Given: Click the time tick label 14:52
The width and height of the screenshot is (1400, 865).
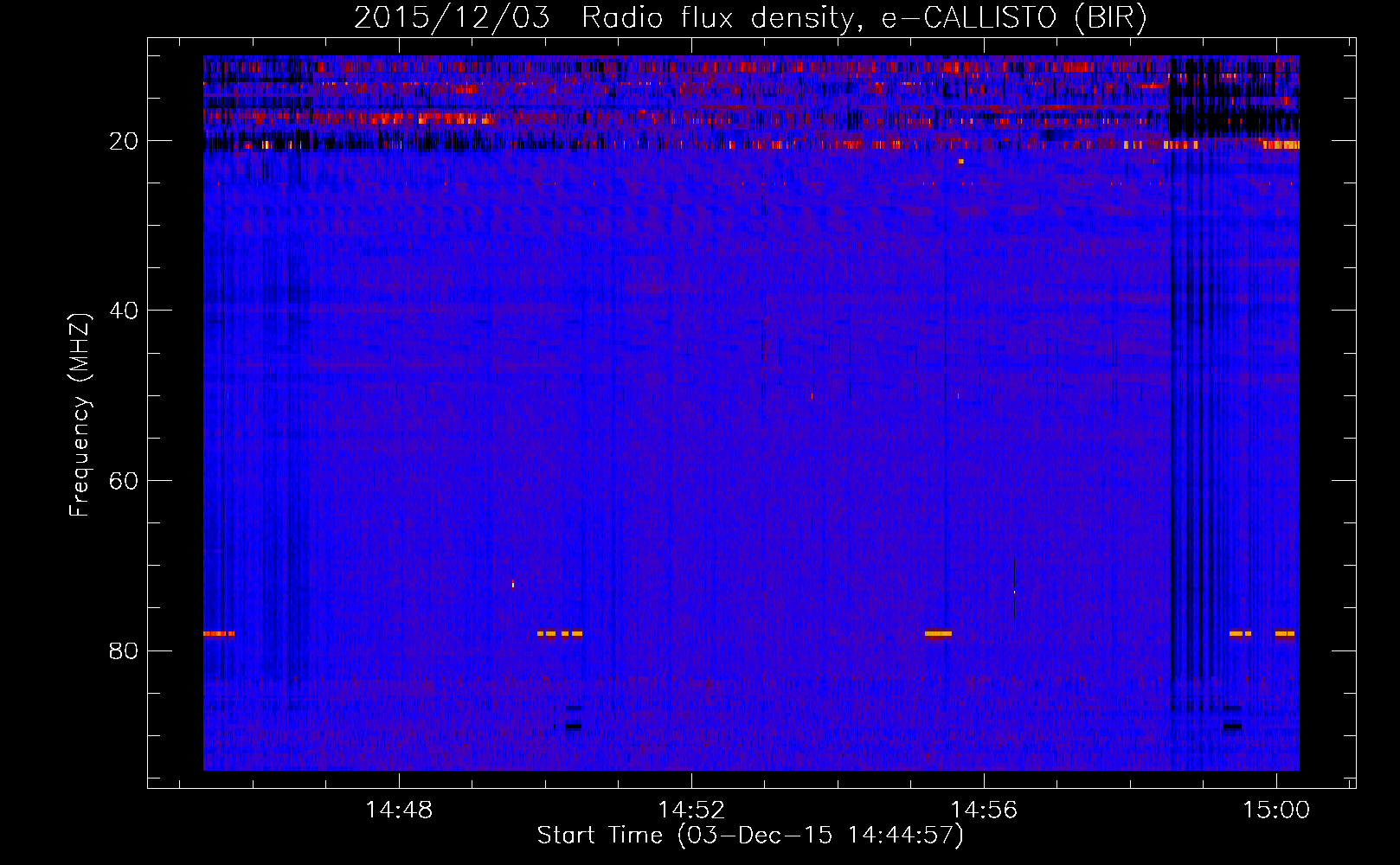Looking at the screenshot, I should (691, 811).
